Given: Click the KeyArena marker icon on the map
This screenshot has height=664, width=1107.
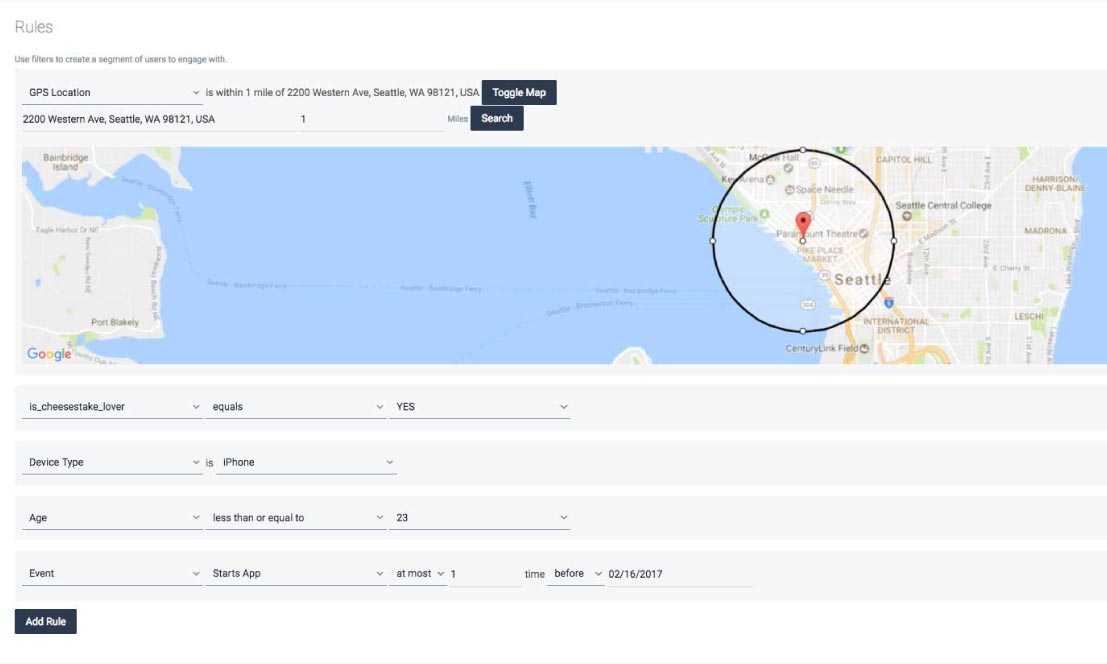Looking at the screenshot, I should pyautogui.click(x=769, y=180).
